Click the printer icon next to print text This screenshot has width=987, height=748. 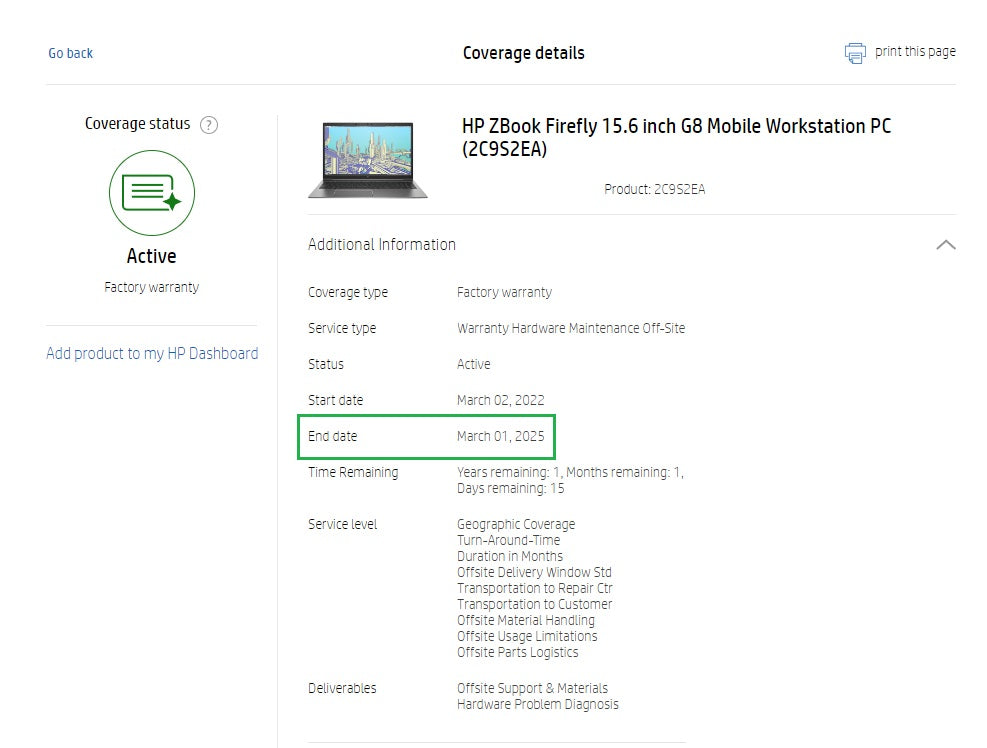click(x=855, y=52)
